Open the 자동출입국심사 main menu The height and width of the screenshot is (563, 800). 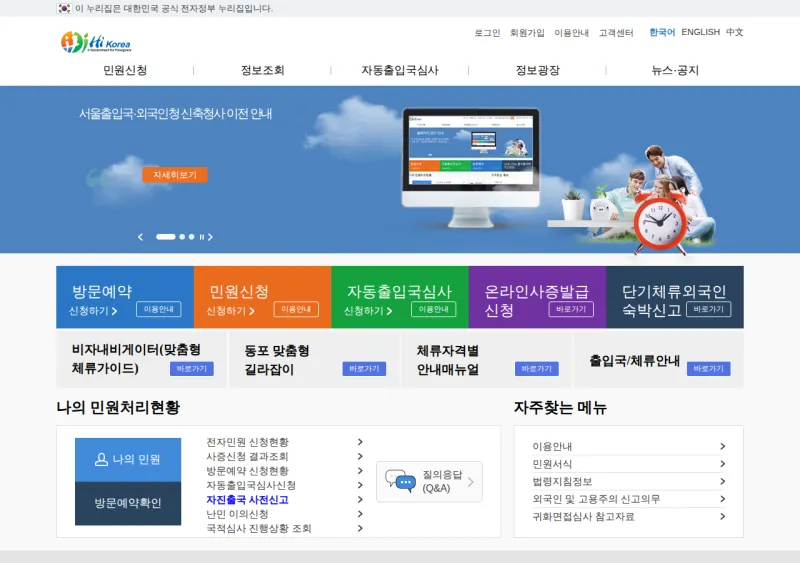[400, 70]
